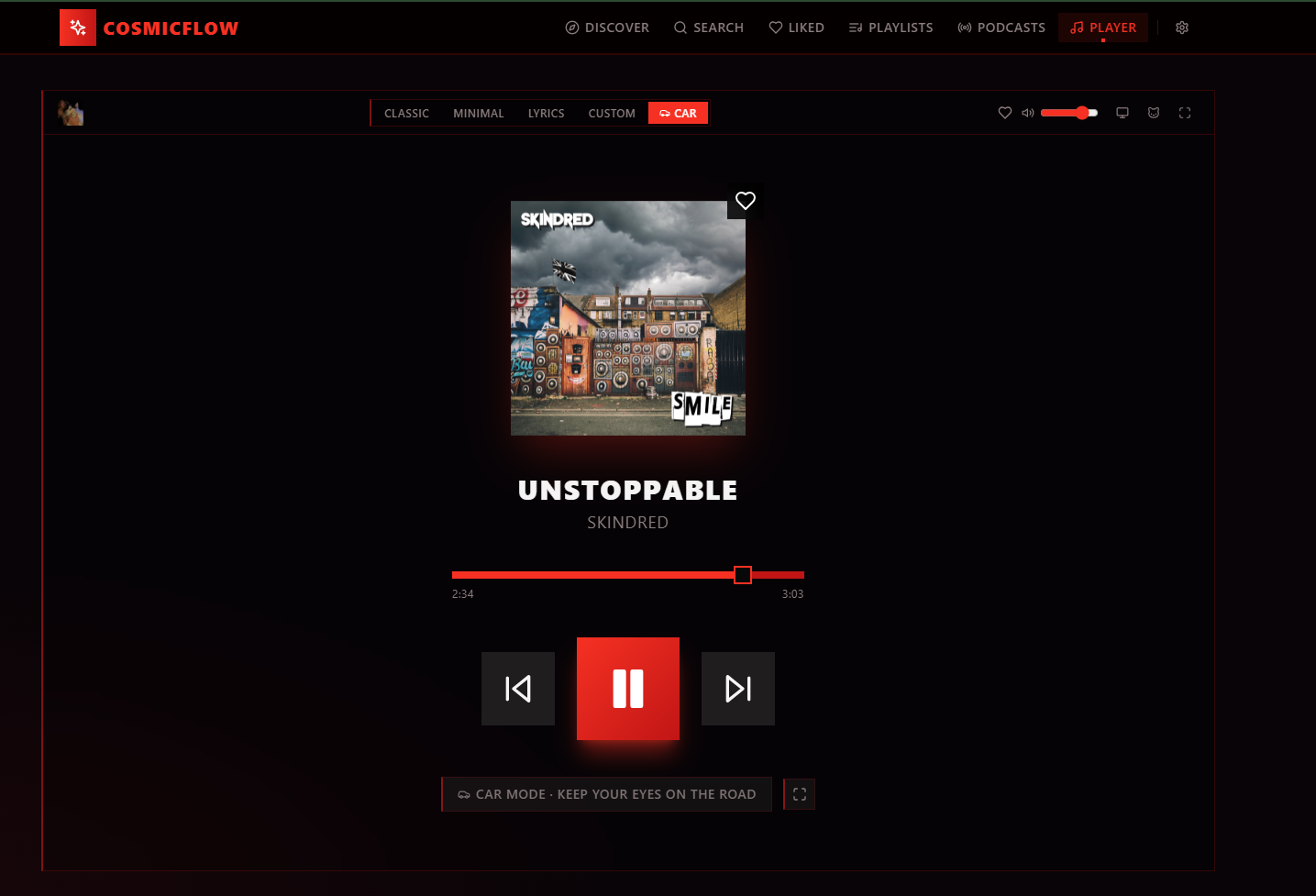
Task: Switch to the Classic player view
Action: 406,113
